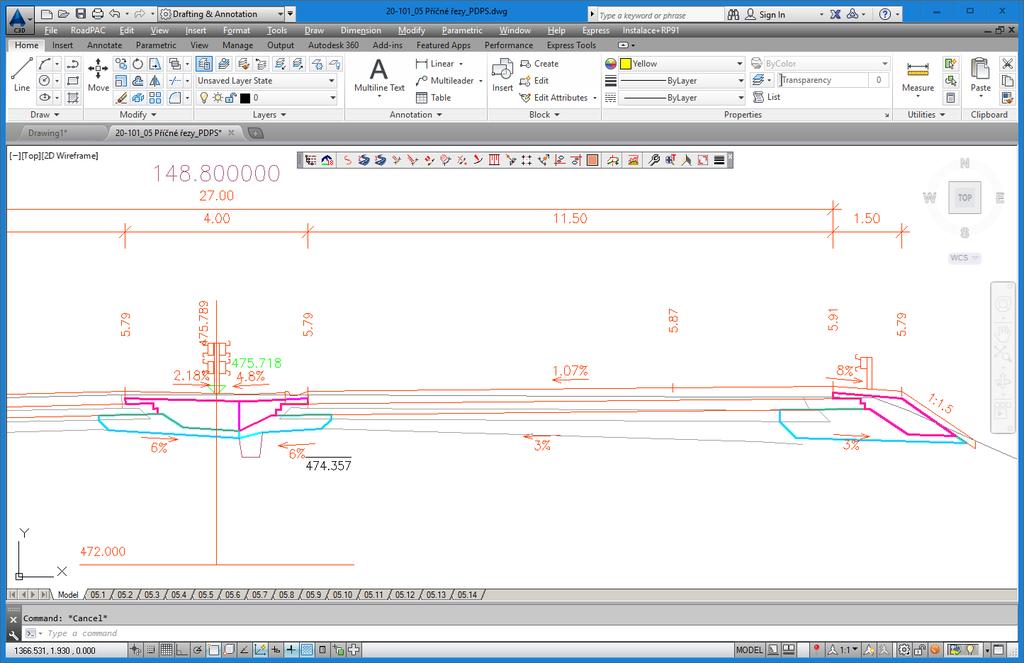Expand the Annotation panel
Viewport: 1024px width, 663px height.
click(416, 115)
